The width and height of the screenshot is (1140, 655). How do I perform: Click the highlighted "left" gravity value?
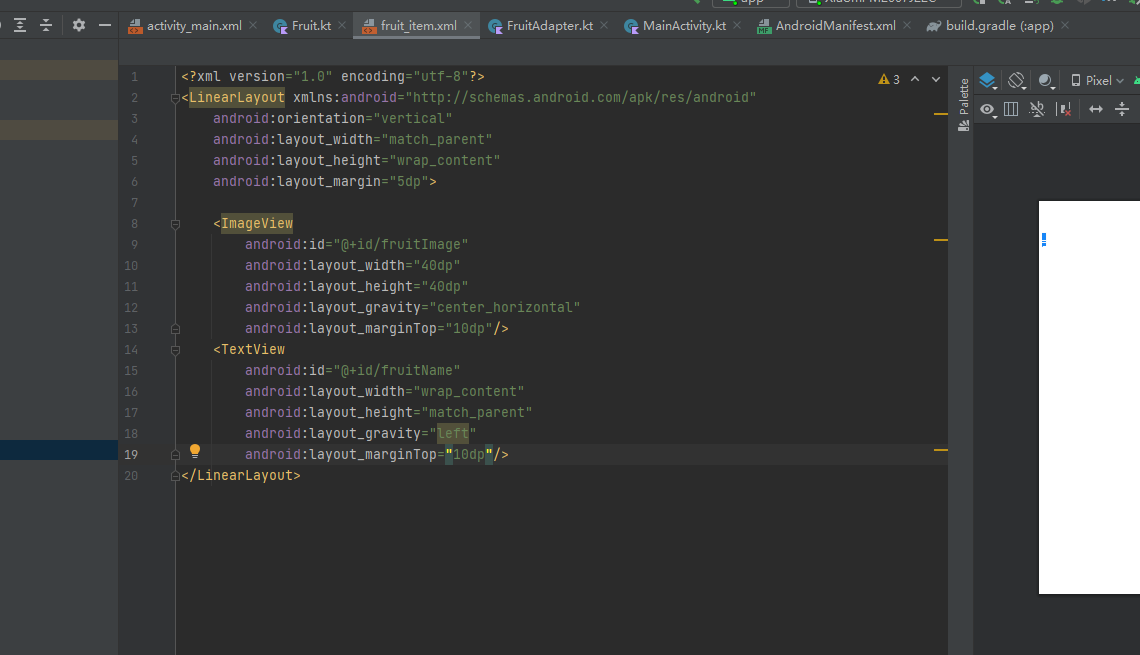tap(453, 434)
